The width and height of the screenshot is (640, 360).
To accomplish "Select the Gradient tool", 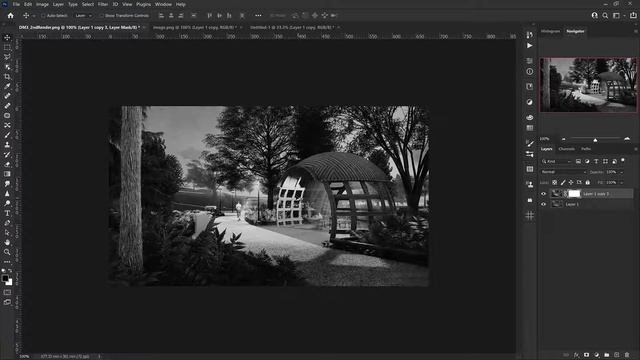I will coord(7,174).
